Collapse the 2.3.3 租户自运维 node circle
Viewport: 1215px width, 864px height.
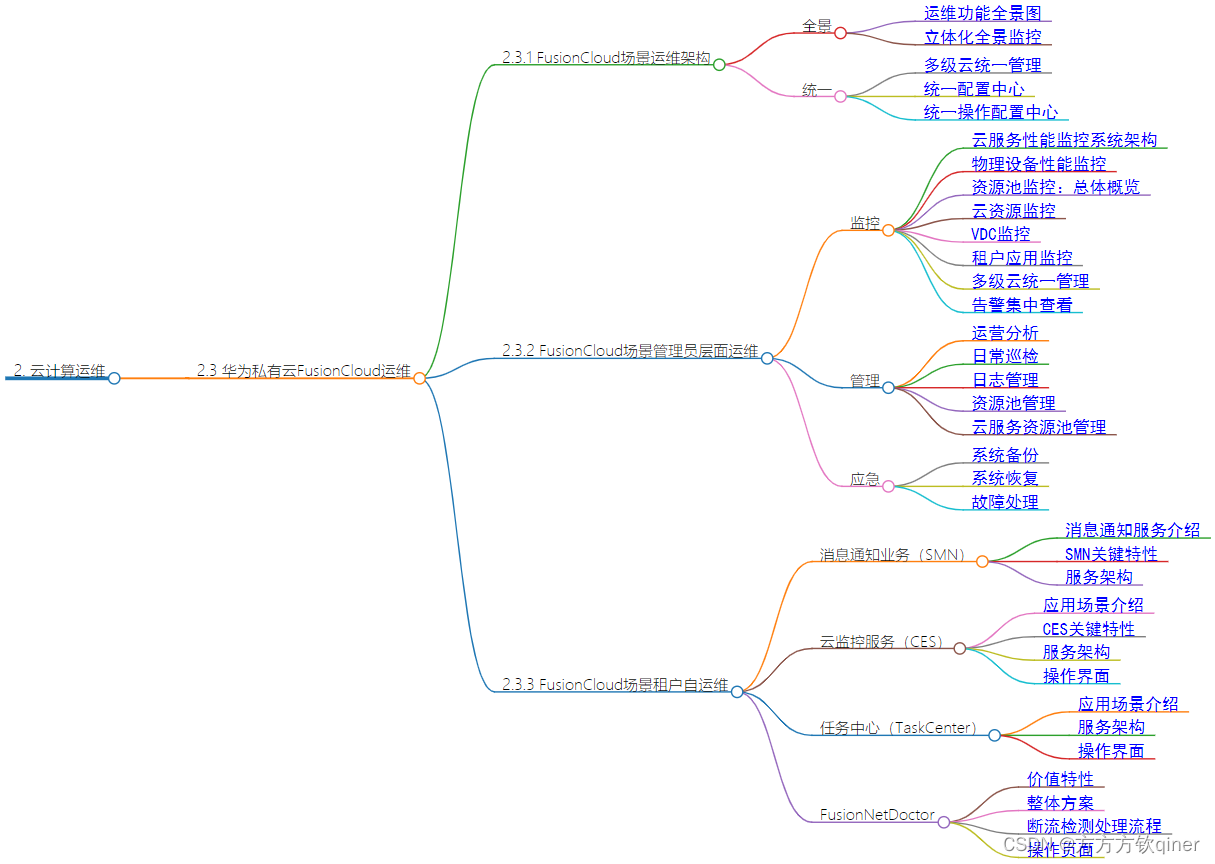coord(737,692)
